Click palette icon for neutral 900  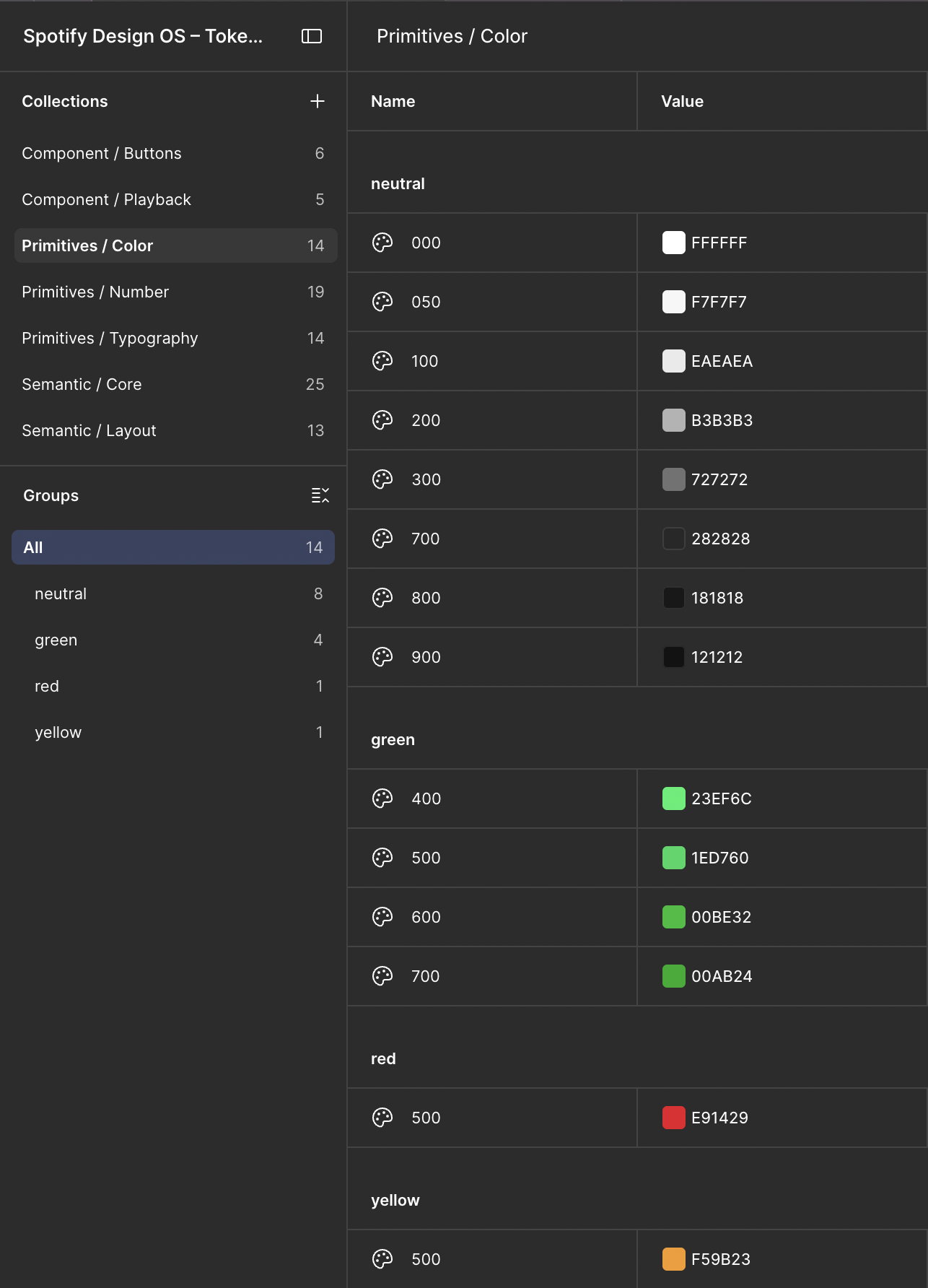tap(382, 657)
